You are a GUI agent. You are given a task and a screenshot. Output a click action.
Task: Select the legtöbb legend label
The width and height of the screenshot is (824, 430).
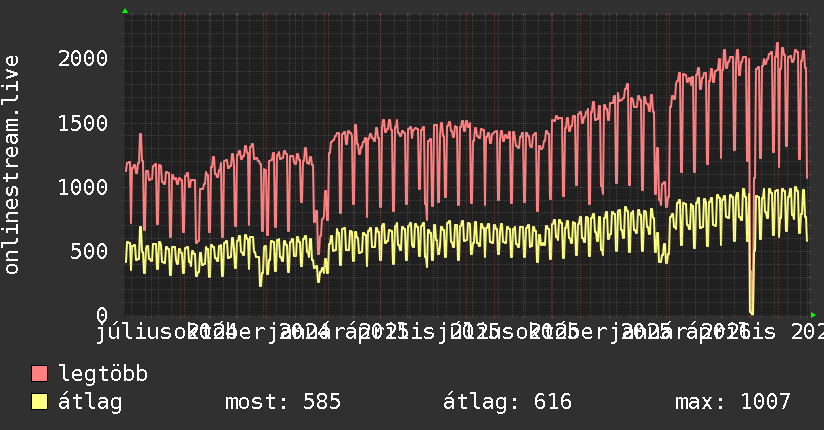point(103,373)
